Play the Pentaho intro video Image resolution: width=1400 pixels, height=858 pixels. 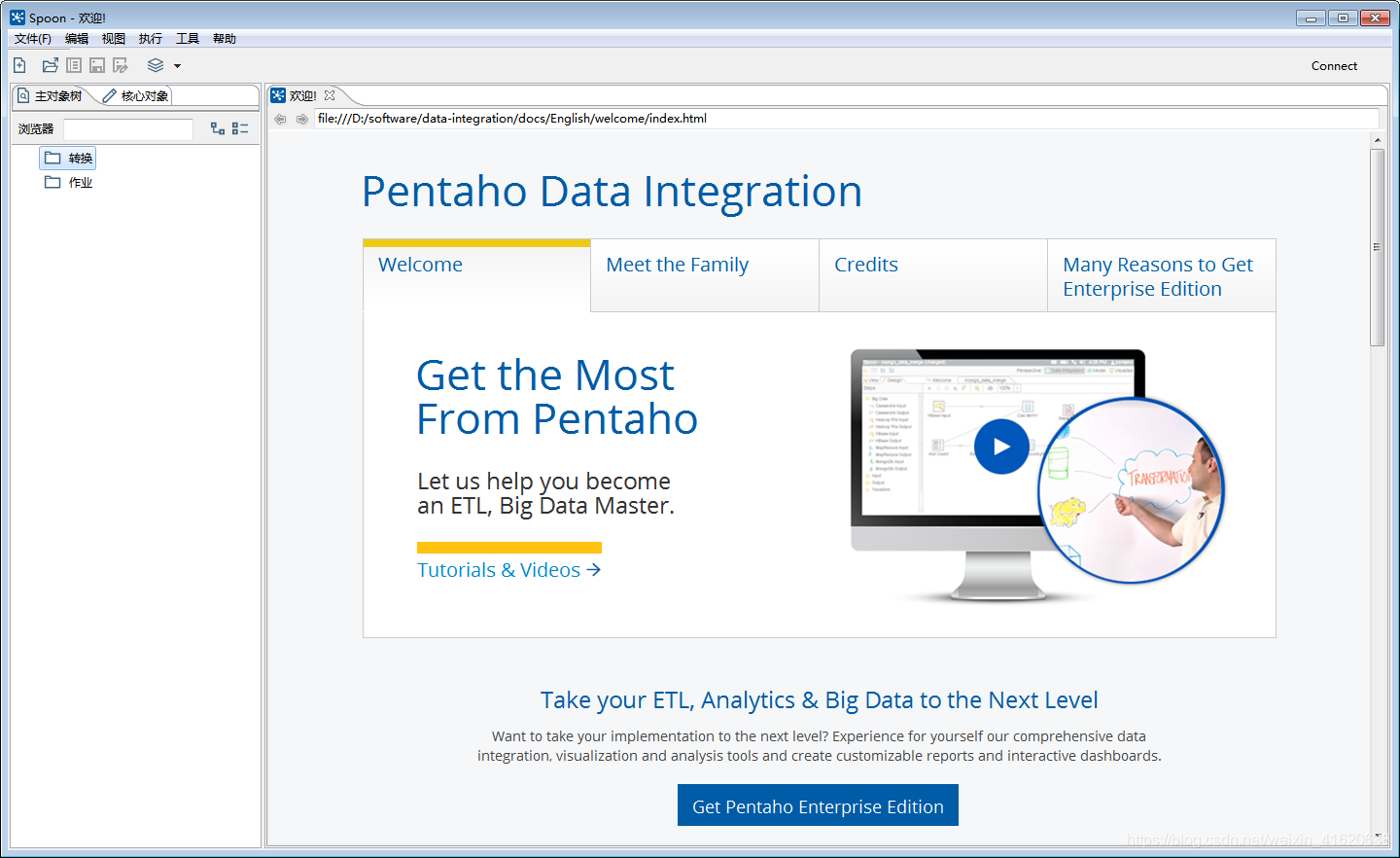tap(1001, 447)
